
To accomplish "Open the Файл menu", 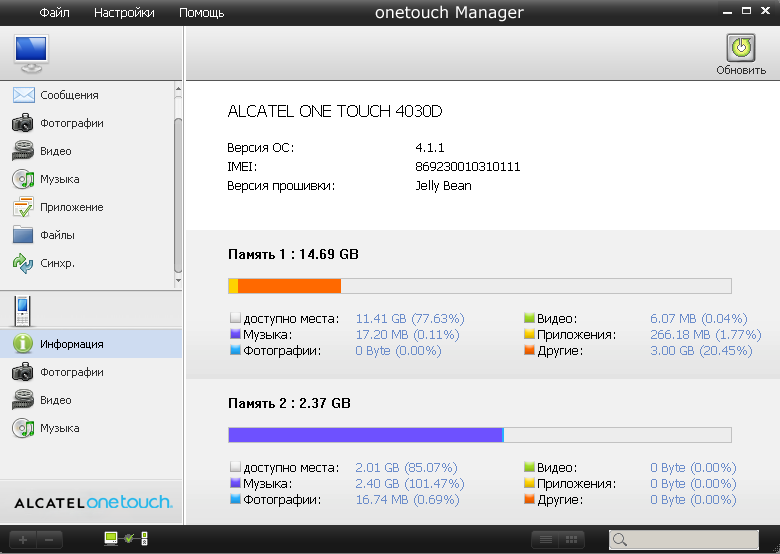I will 54,12.
